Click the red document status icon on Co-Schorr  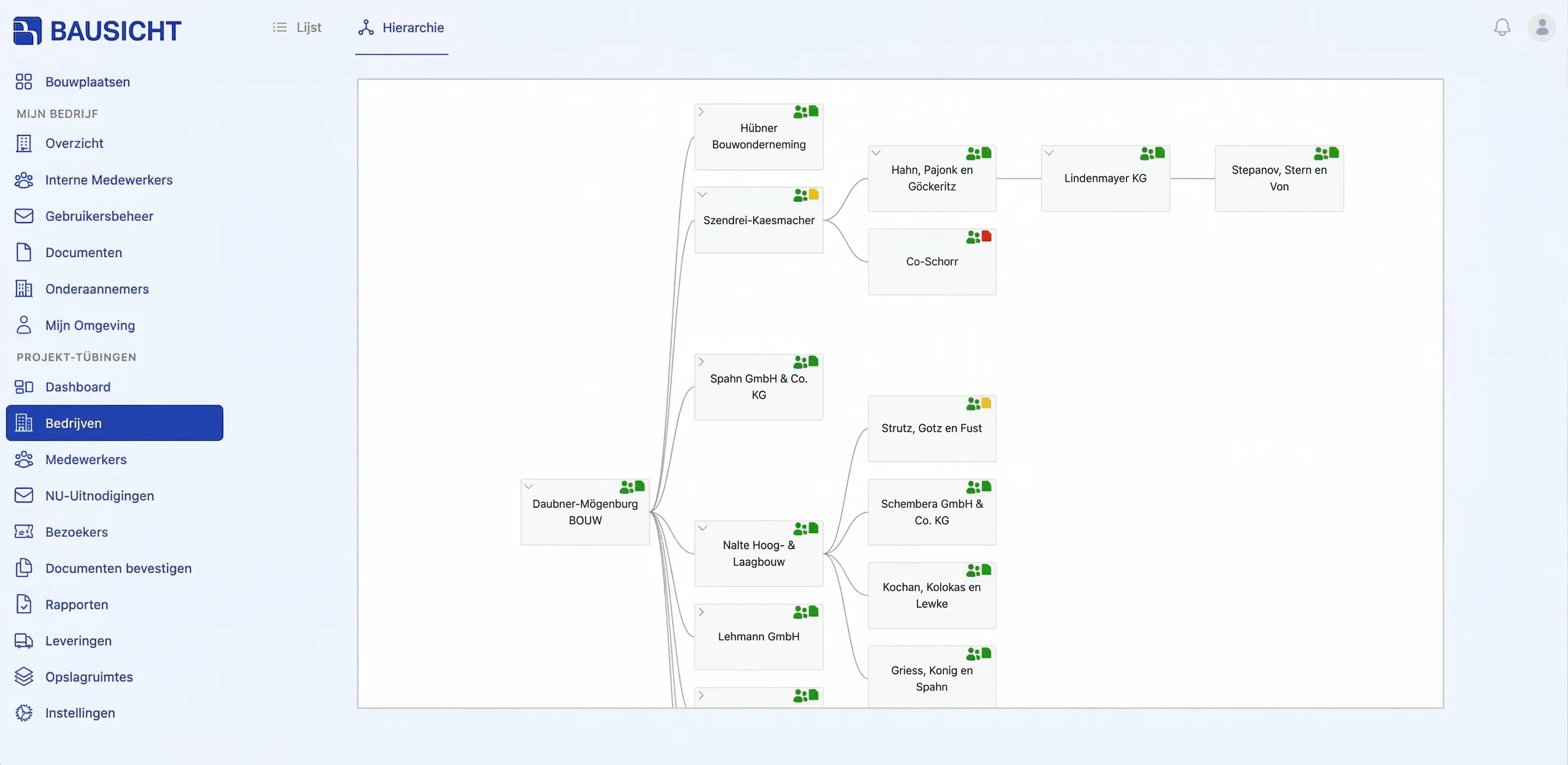[x=986, y=236]
